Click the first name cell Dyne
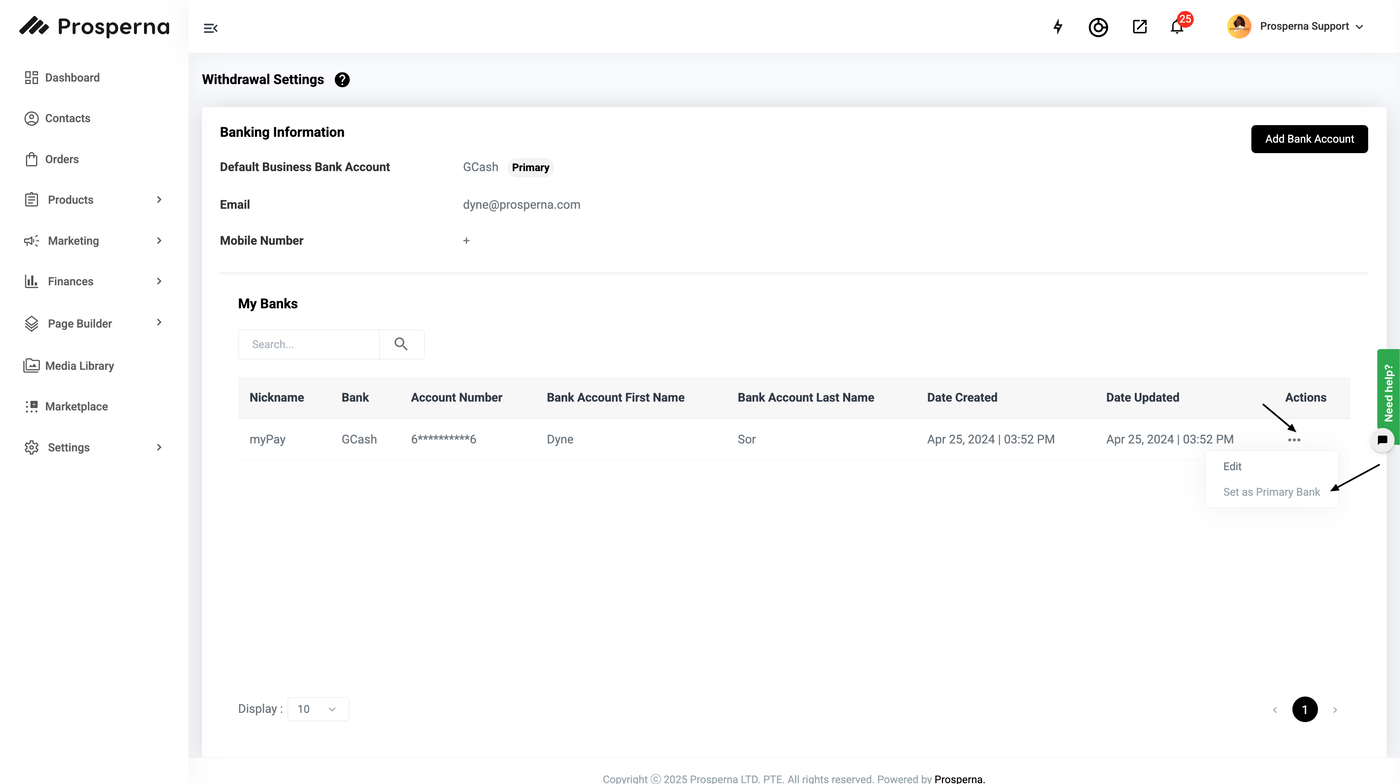Viewport: 1400px width, 784px height. [560, 440]
